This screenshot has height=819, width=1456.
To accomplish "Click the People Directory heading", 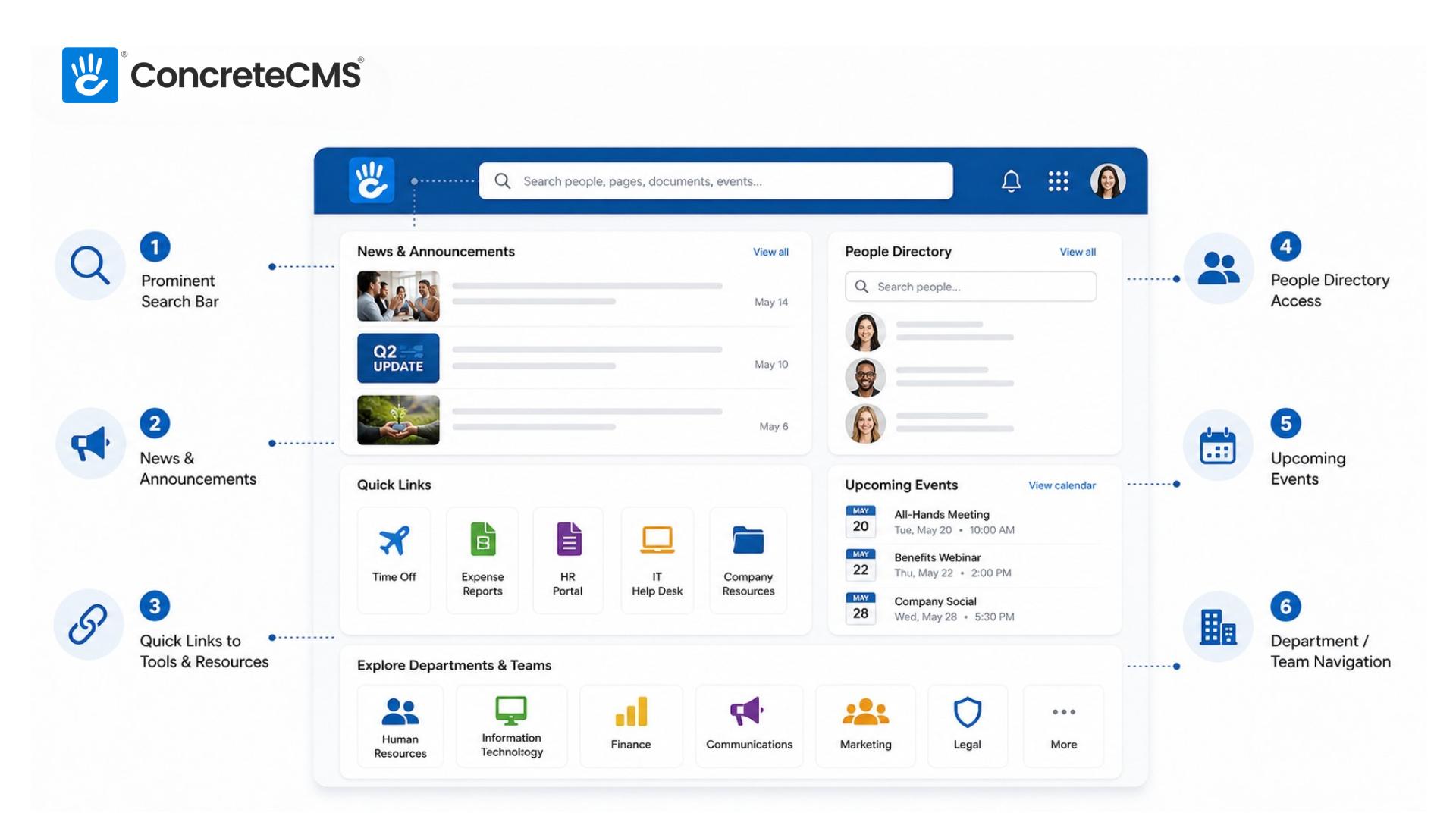I will pos(898,252).
